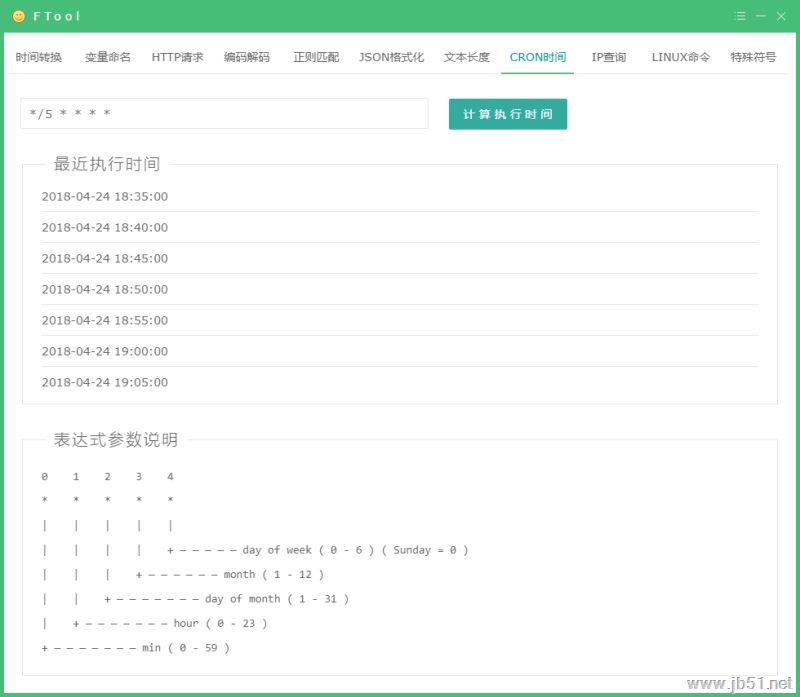Select the 2018-04-24 18:55:00 row
The image size is (800, 697).
tap(399, 320)
